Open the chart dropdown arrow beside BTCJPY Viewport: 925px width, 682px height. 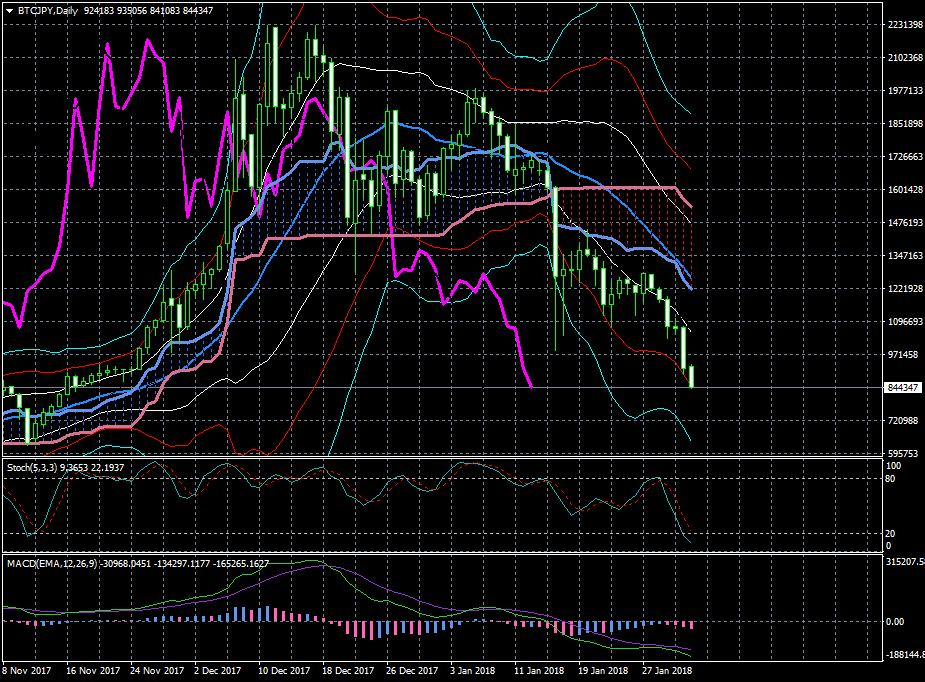9,10
